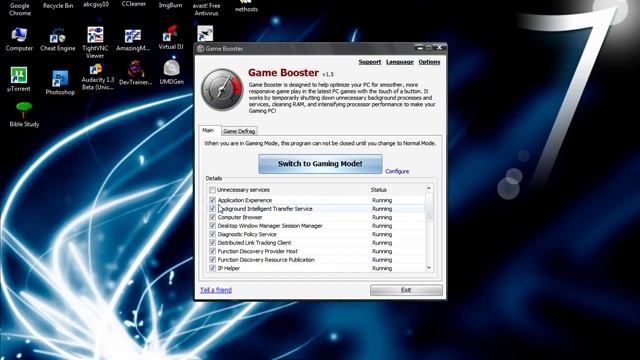
Task: Click the Game Booster title bar icon
Action: pyautogui.click(x=200, y=49)
